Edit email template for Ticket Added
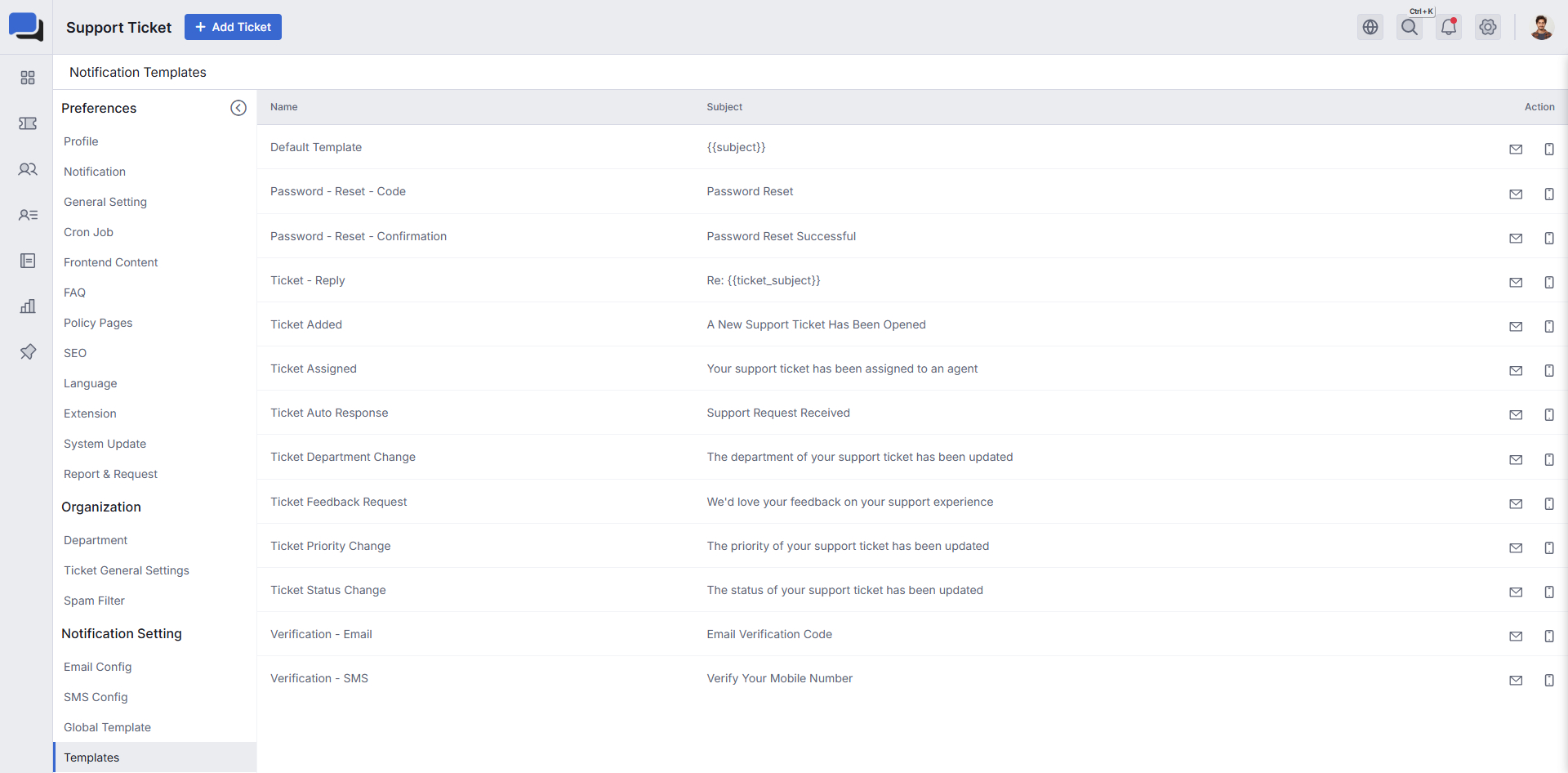Image resolution: width=1568 pixels, height=773 pixels. point(1516,326)
